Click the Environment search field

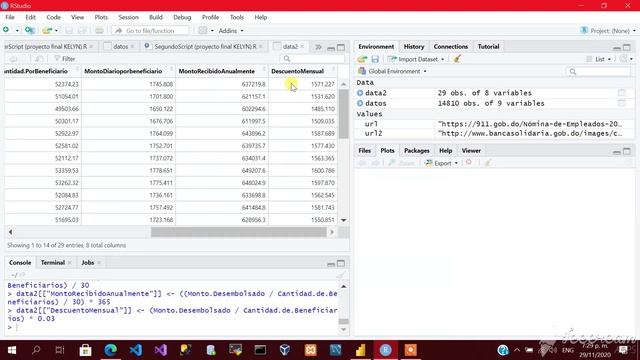[x=599, y=71]
